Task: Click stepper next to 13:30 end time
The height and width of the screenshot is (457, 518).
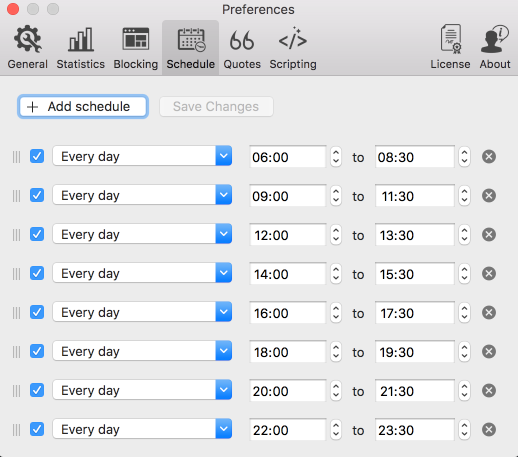Action: (464, 235)
